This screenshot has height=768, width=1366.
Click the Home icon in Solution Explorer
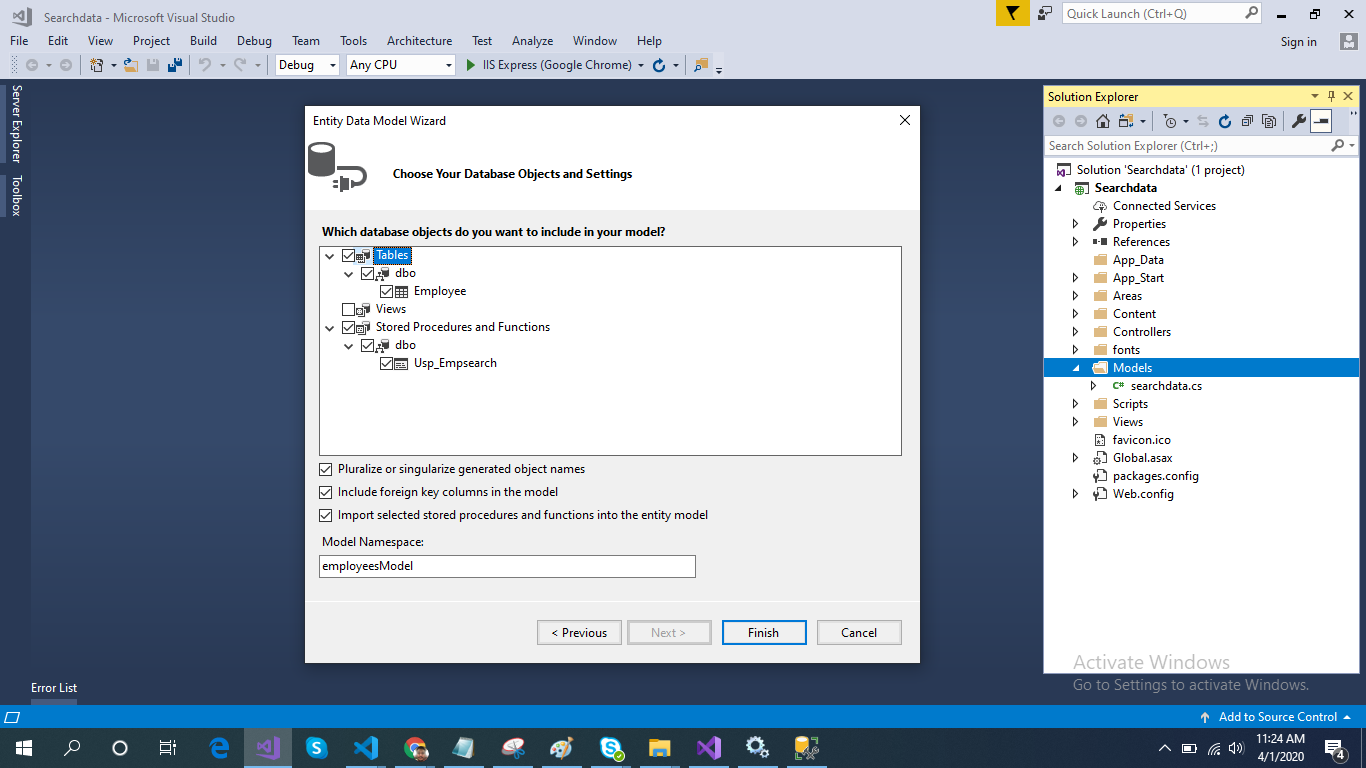click(1102, 121)
